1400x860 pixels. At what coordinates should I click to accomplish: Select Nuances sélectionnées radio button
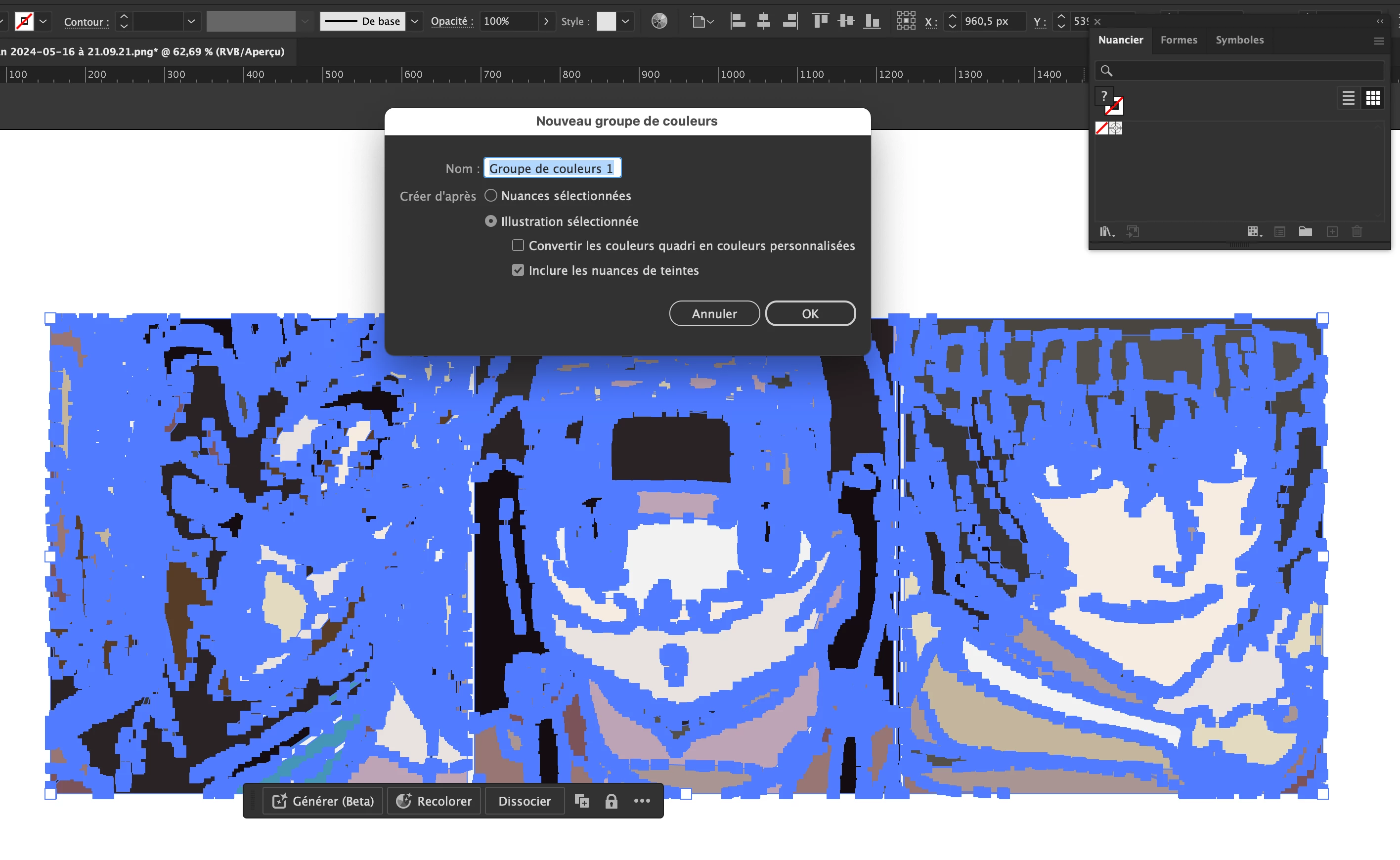click(x=490, y=196)
